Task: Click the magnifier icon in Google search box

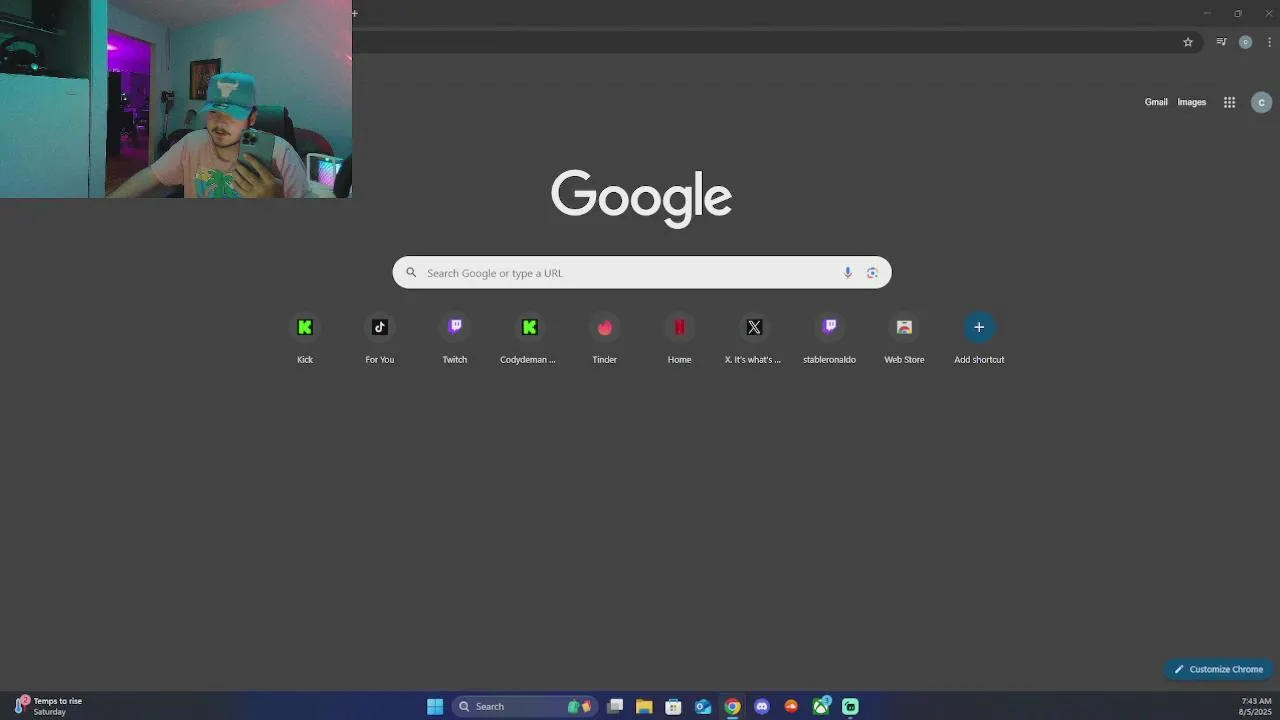Action: coord(411,273)
